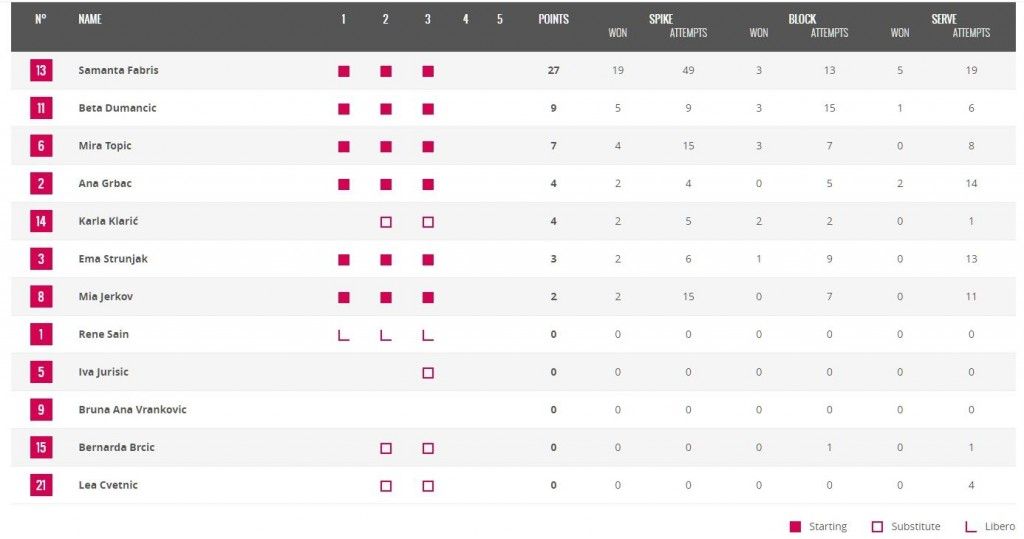Image resolution: width=1024 pixels, height=539 pixels.
Task: Click the SPIKE column group header
Action: [661, 19]
